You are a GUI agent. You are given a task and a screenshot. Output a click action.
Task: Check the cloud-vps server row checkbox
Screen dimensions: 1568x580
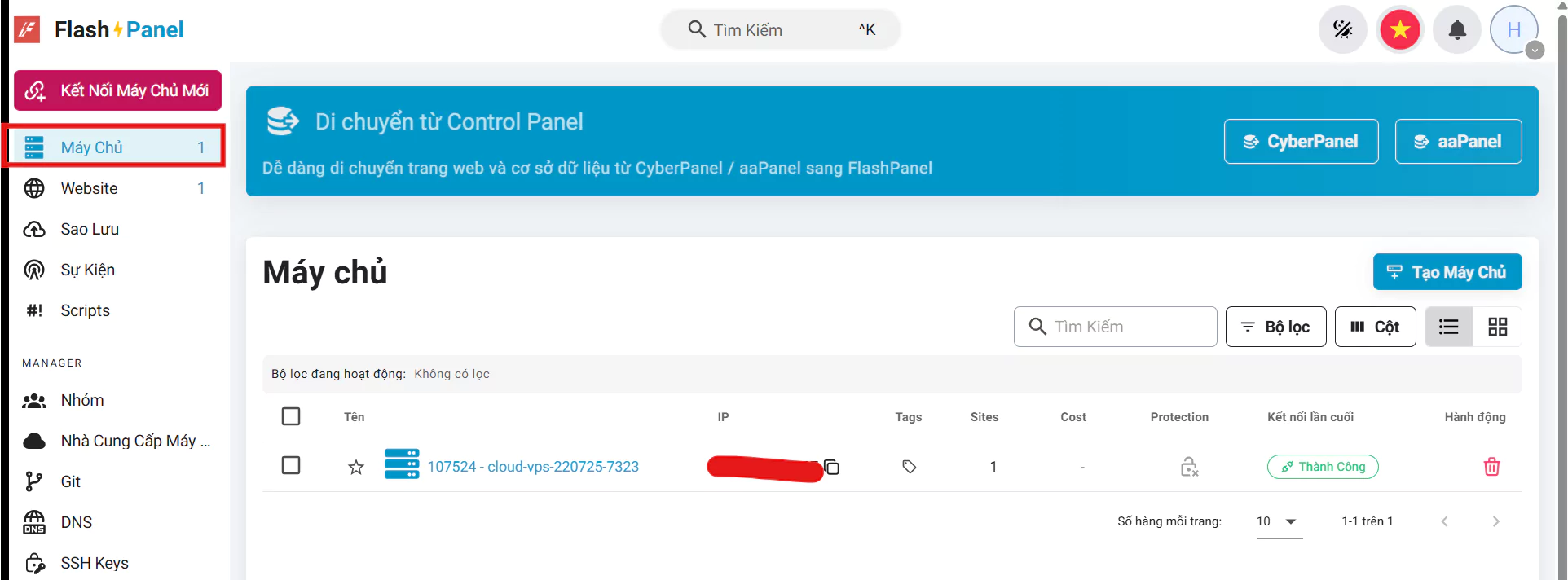(x=291, y=465)
